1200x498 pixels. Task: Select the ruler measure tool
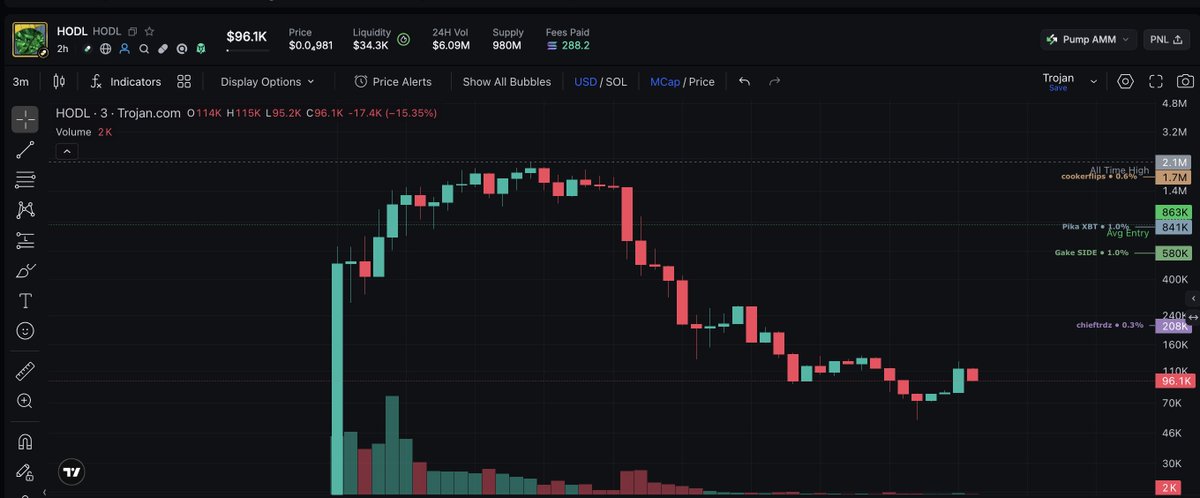click(25, 372)
